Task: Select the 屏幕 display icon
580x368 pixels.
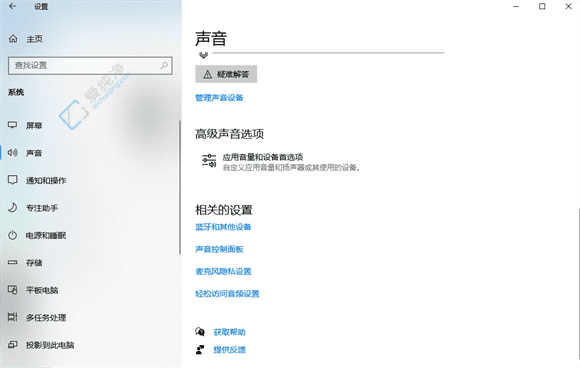Action: (x=13, y=125)
